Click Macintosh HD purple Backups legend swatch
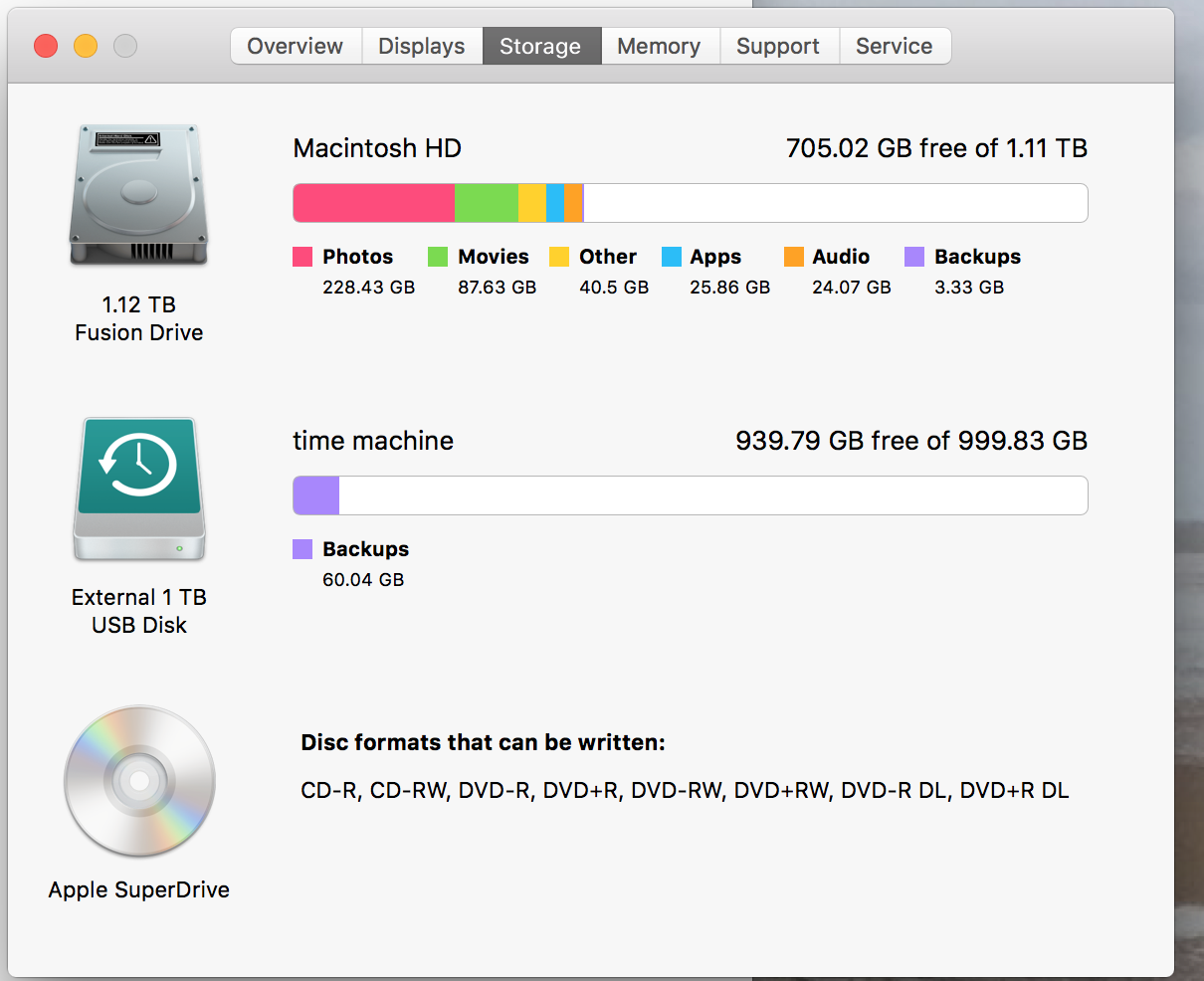The width and height of the screenshot is (1204, 981). coord(914,257)
